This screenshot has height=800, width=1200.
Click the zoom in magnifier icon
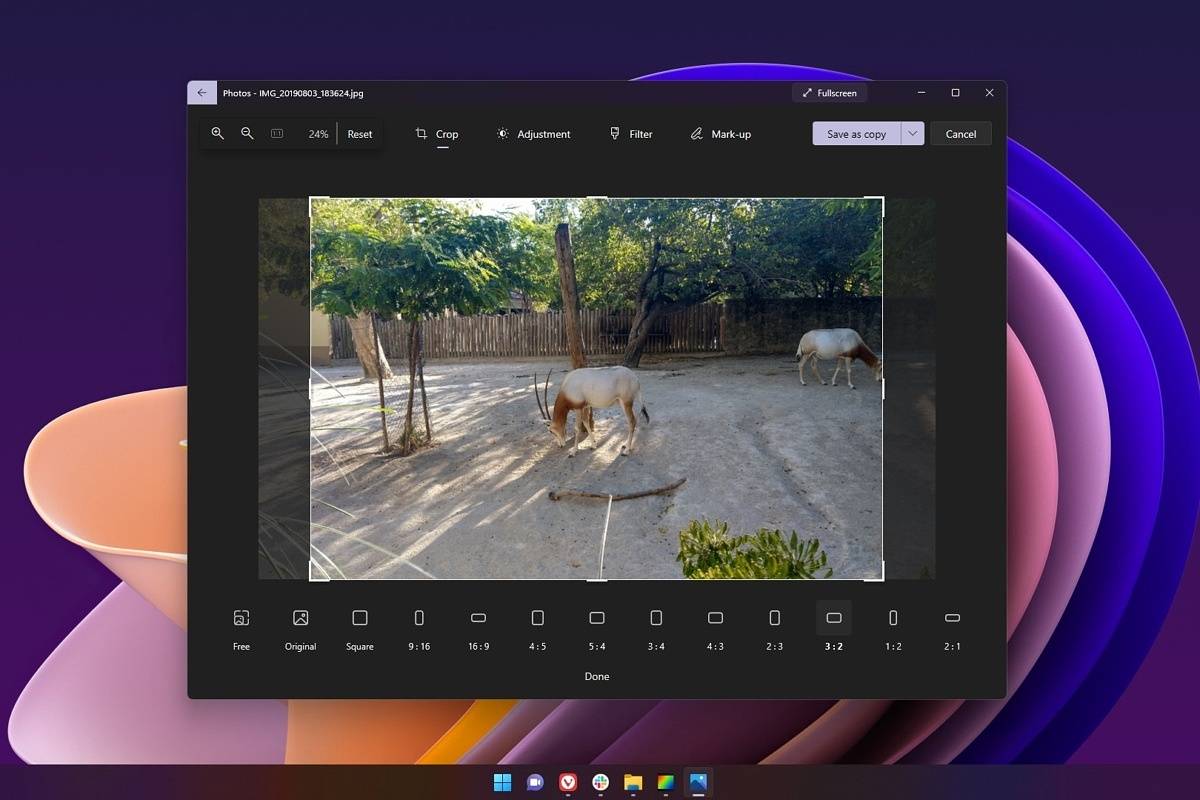click(x=217, y=134)
